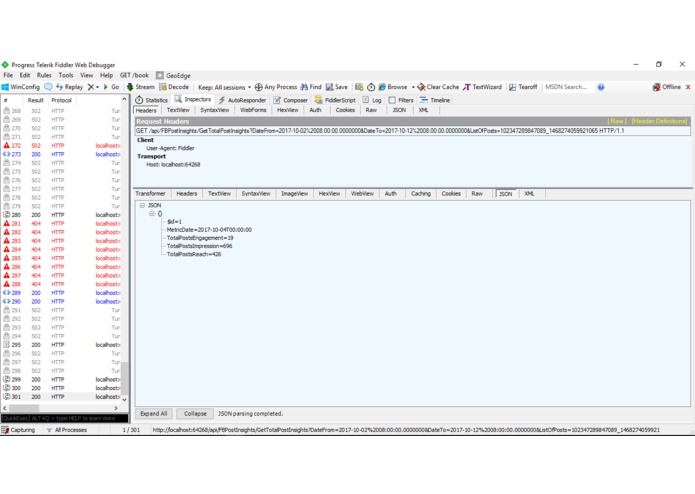
Task: Select session 273 in list
Action: tap(62, 154)
